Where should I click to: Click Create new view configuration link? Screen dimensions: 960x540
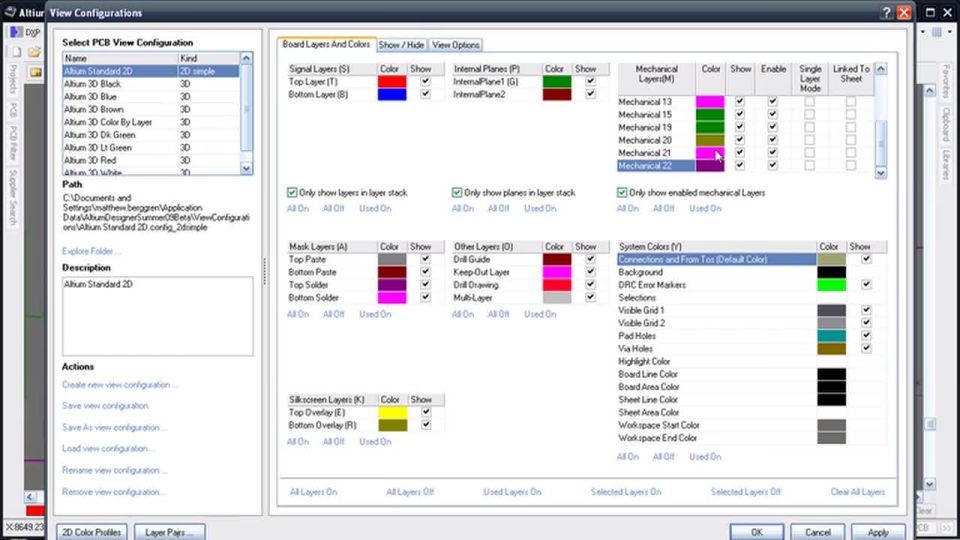(x=120, y=384)
